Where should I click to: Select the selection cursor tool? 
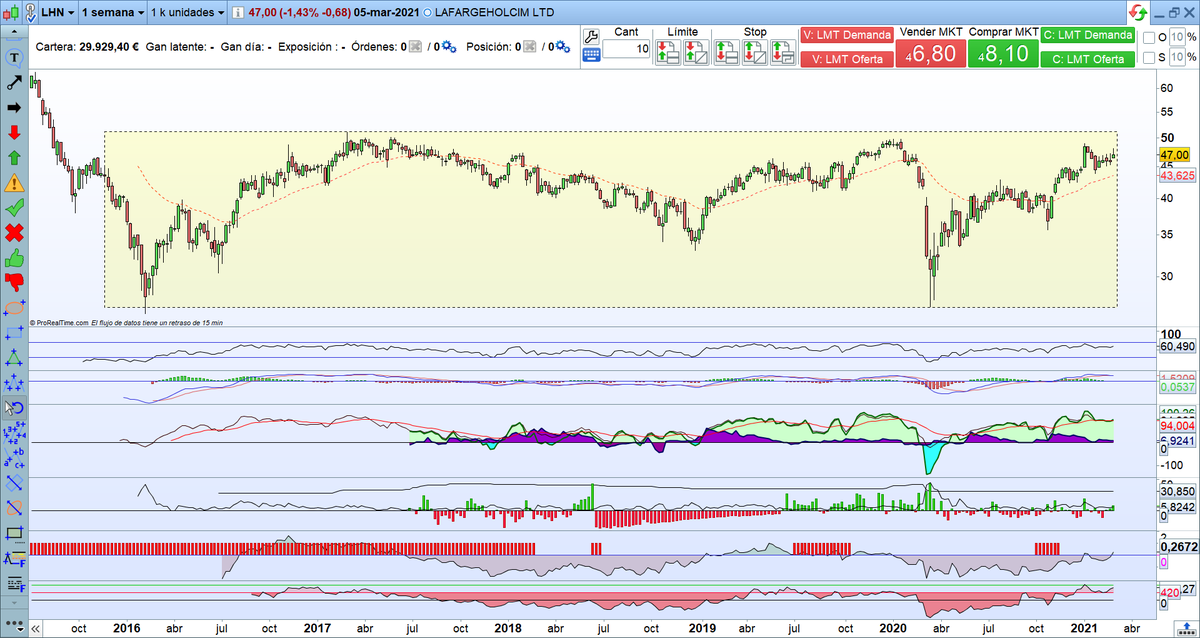(x=14, y=408)
